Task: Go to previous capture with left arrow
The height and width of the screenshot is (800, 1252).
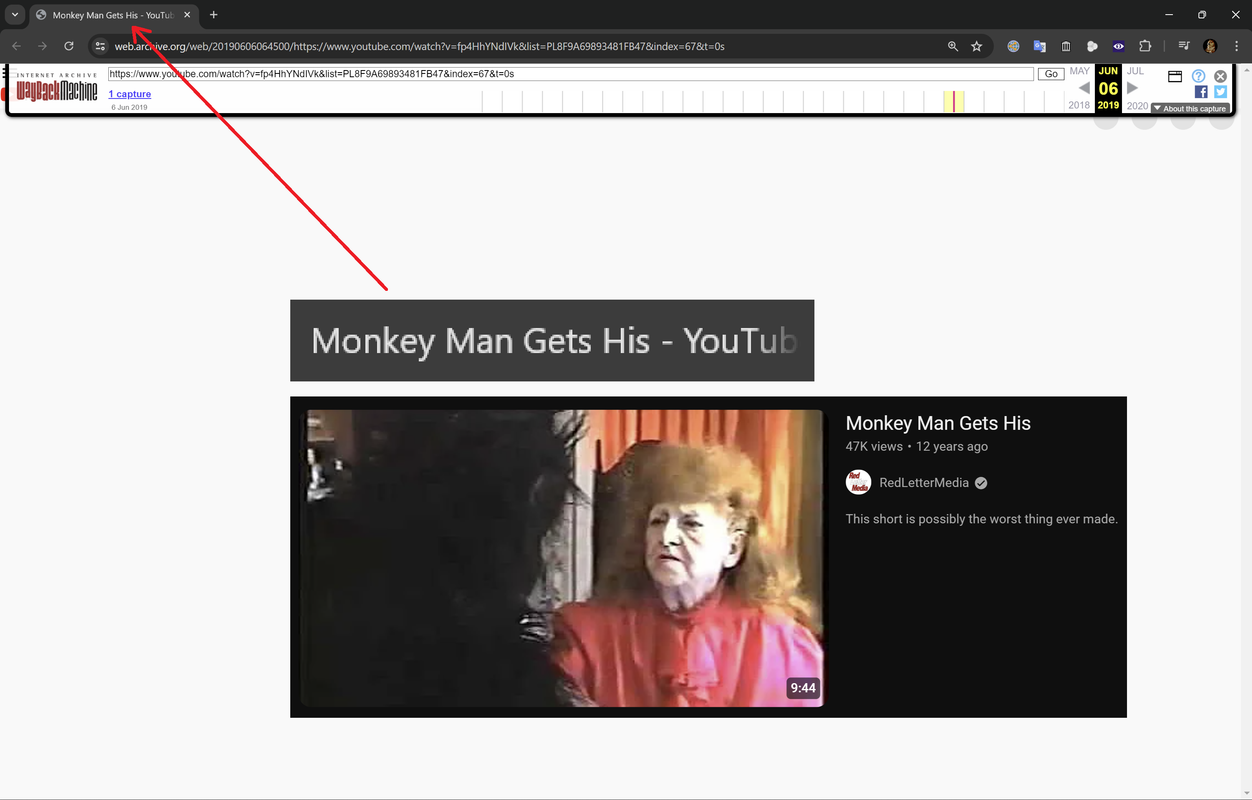Action: pyautogui.click(x=1084, y=88)
